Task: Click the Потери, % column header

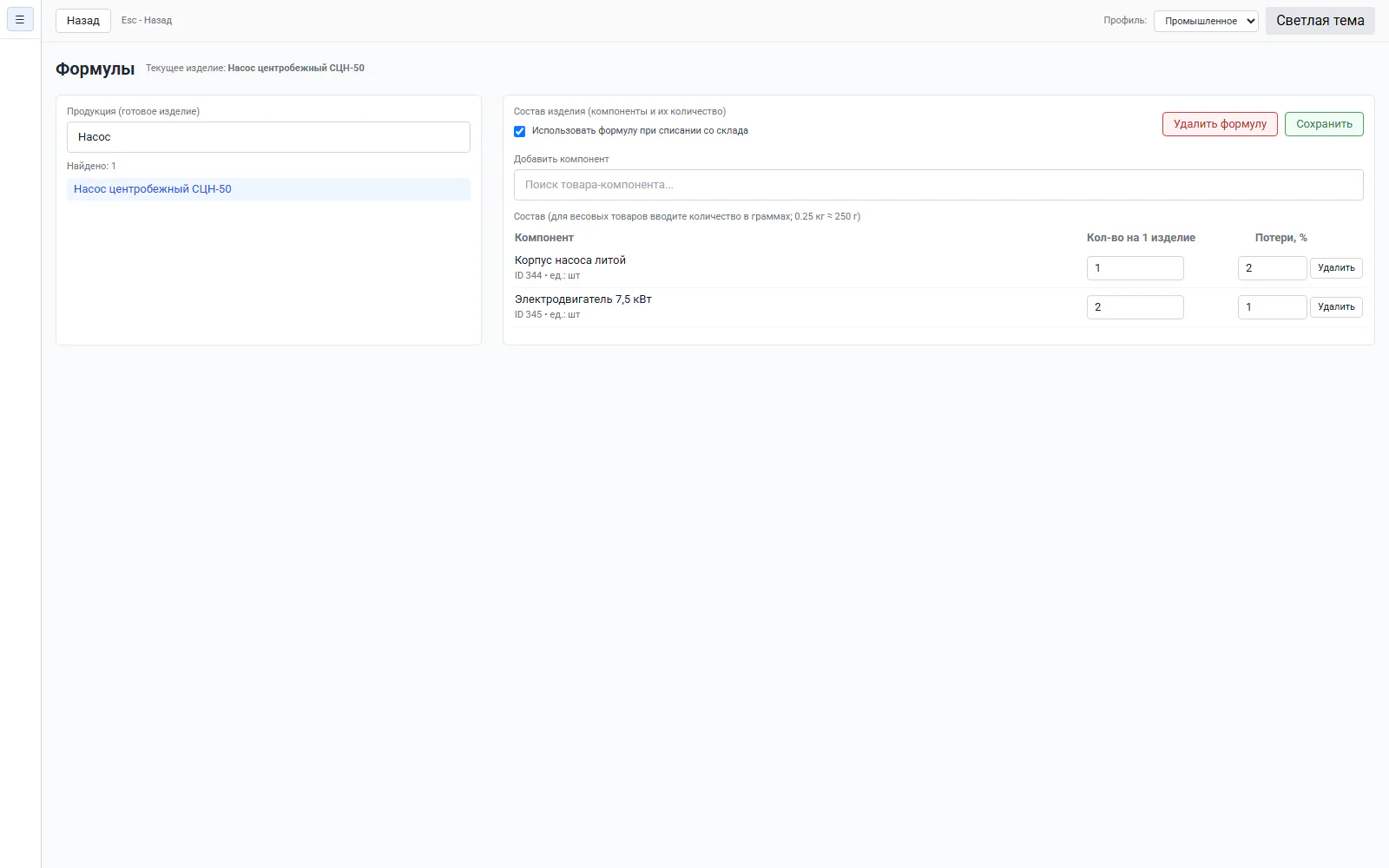Action: point(1280,238)
